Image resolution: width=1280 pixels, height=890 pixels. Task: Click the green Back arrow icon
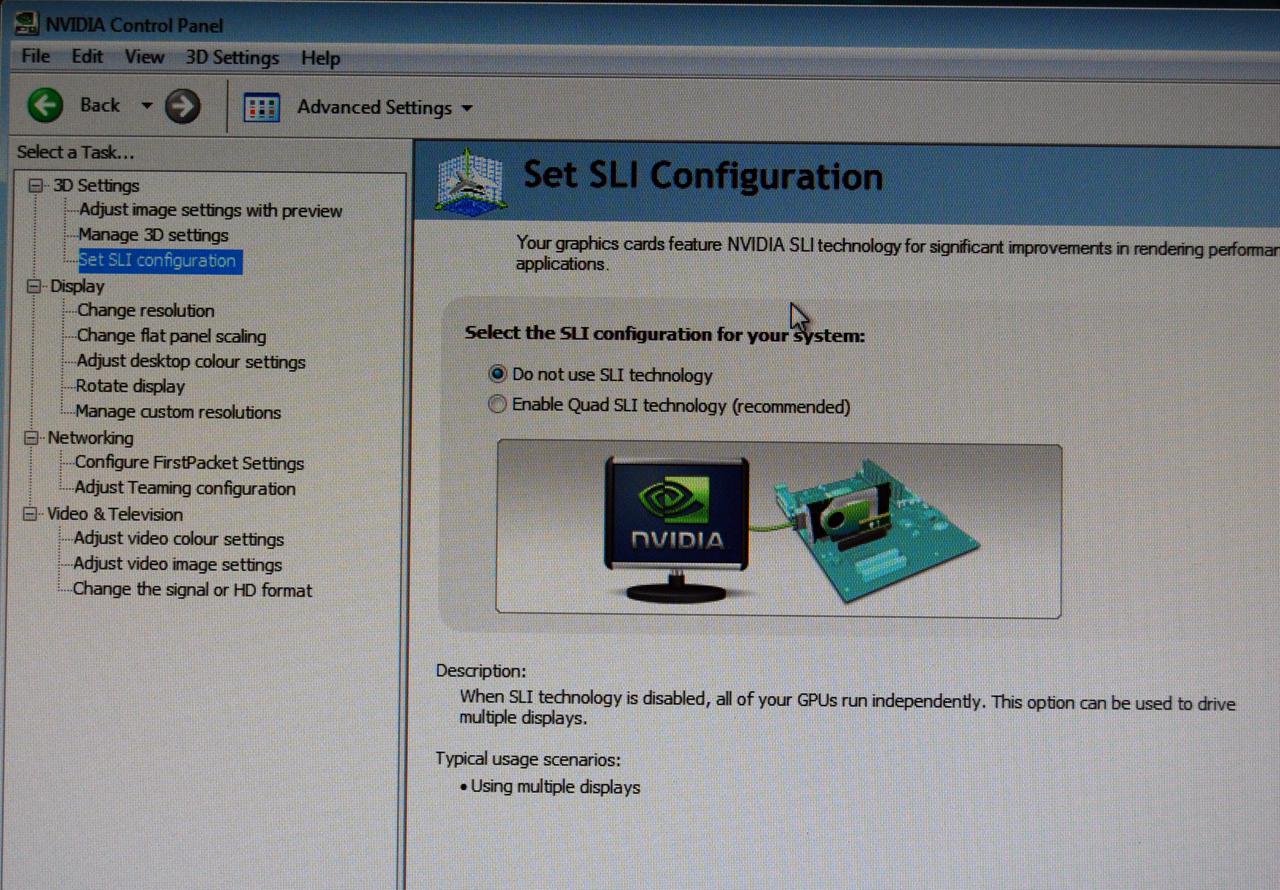coord(45,105)
